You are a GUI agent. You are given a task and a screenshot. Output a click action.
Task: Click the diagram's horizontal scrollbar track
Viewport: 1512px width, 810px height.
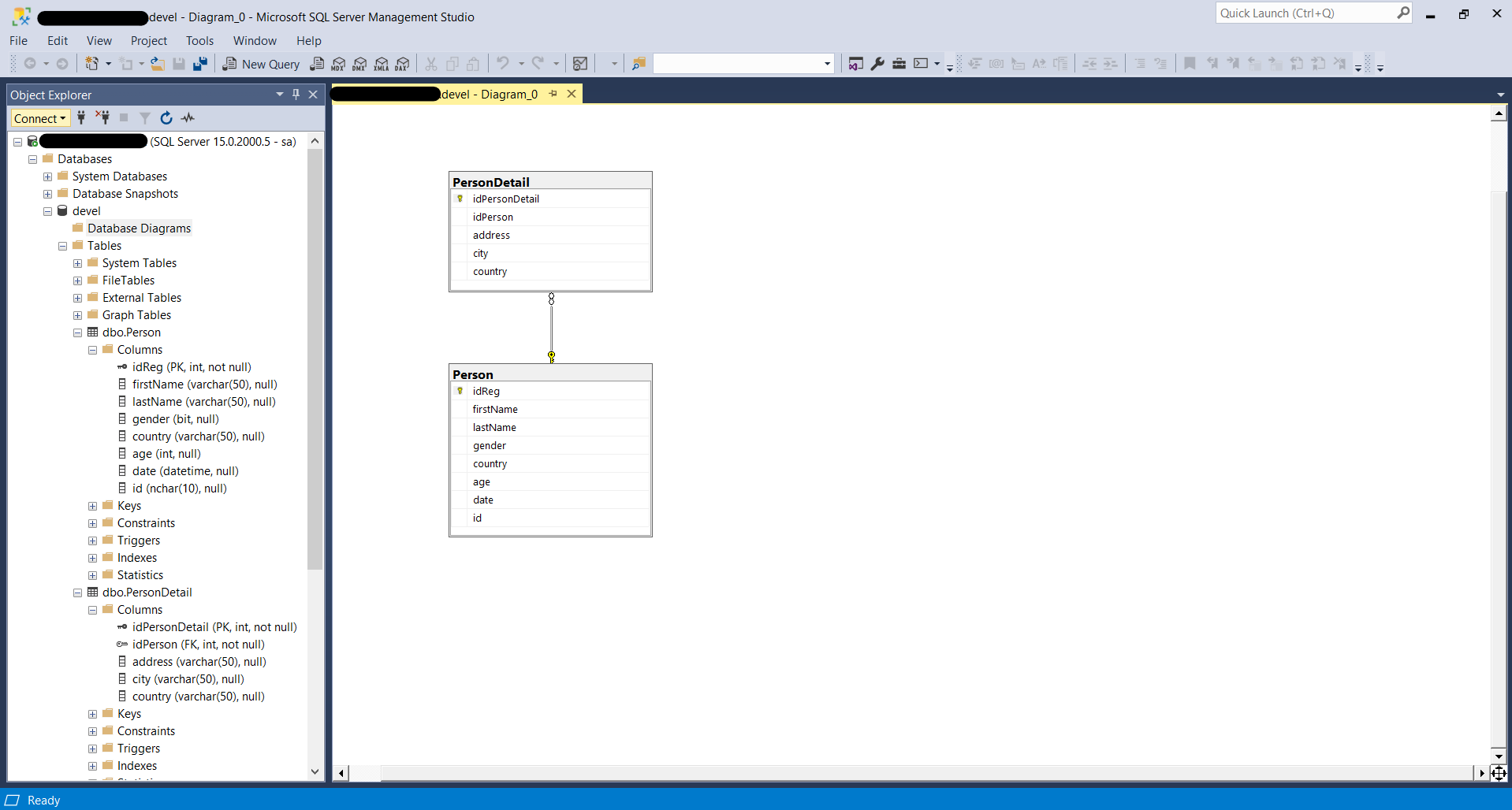907,773
